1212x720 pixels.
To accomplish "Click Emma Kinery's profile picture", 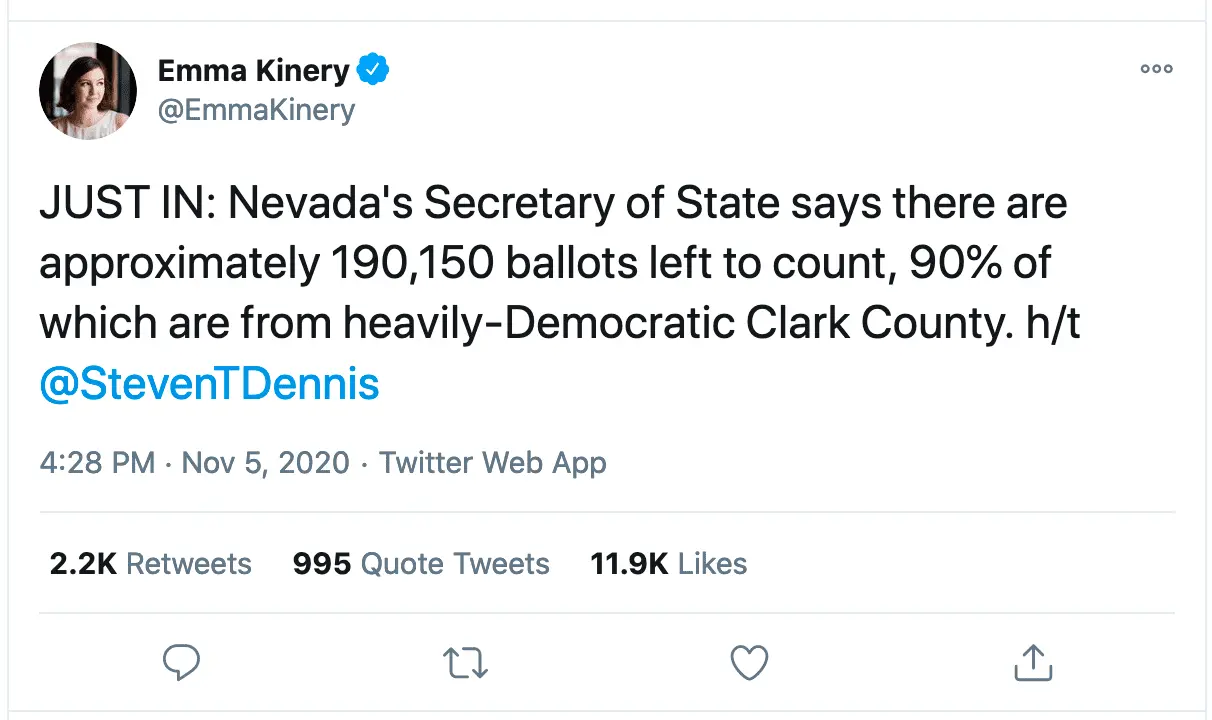I will (88, 91).
